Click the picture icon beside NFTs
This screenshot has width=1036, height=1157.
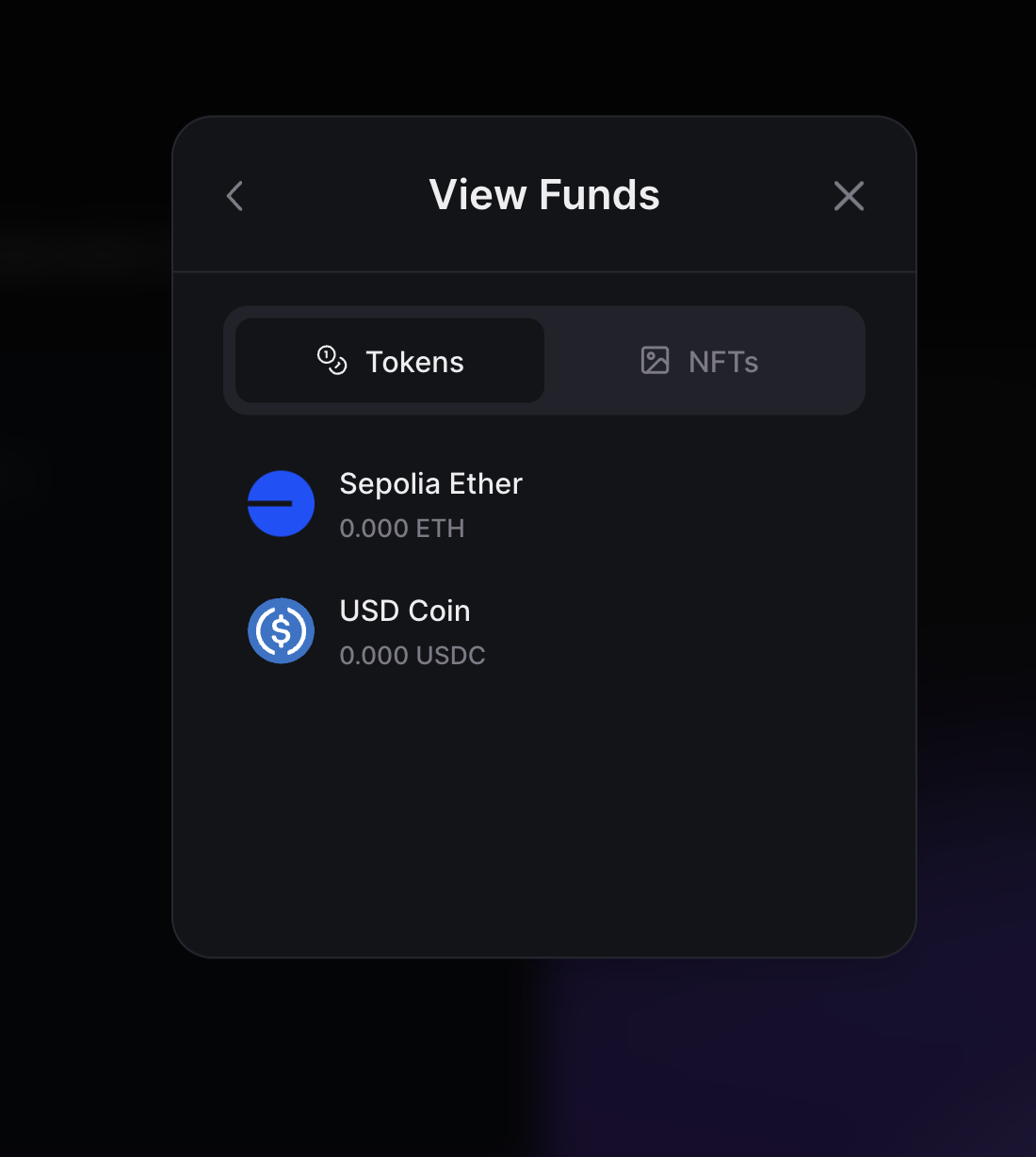coord(655,360)
